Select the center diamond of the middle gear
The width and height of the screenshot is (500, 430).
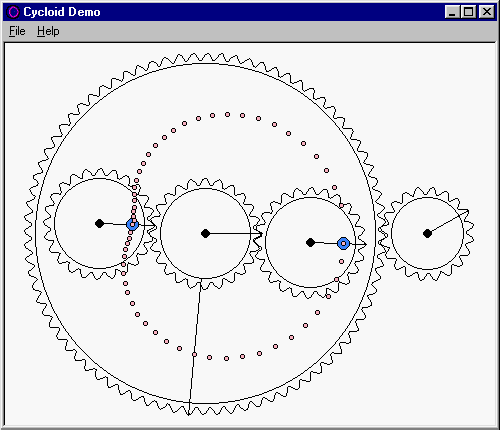206,233
